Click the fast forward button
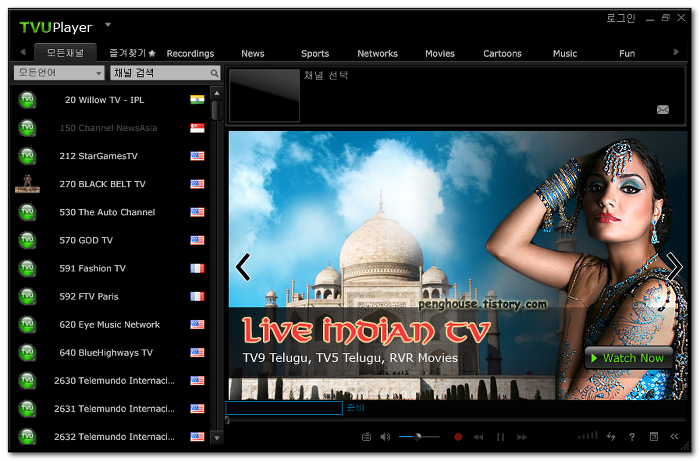The height and width of the screenshot is (461, 700). coord(522,437)
